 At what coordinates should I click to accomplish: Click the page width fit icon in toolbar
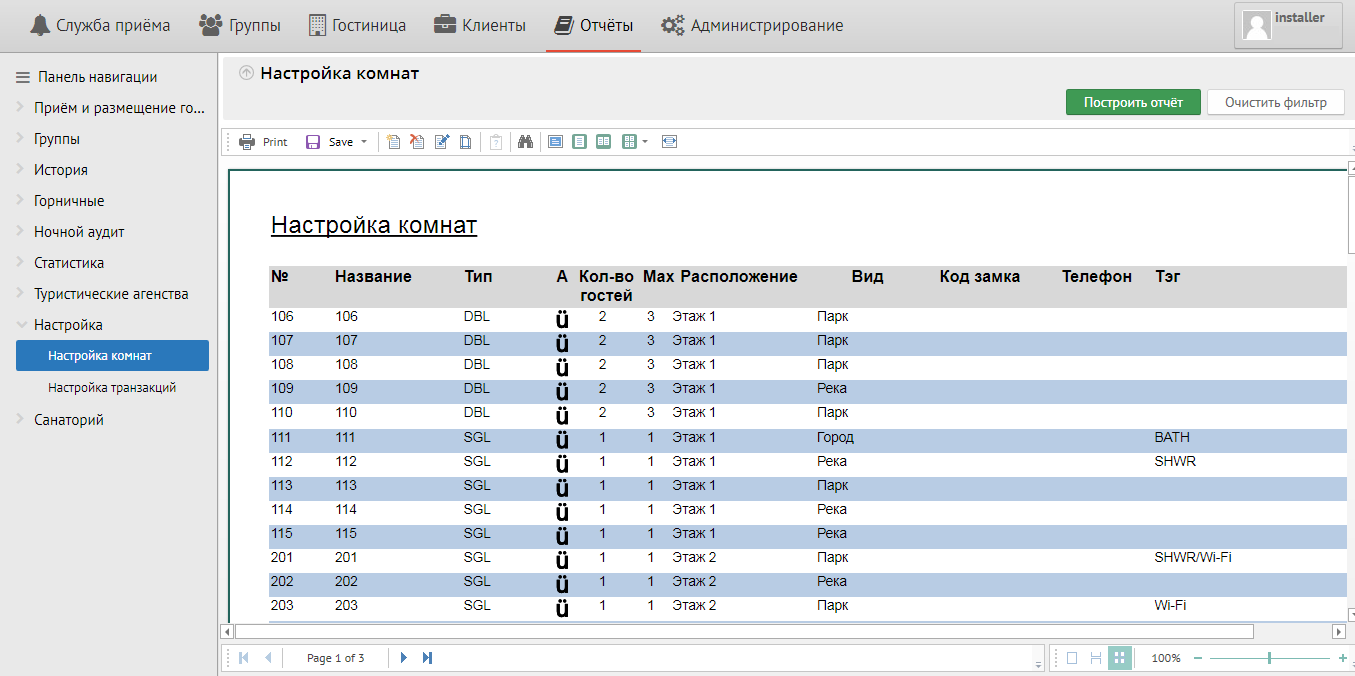click(x=669, y=142)
